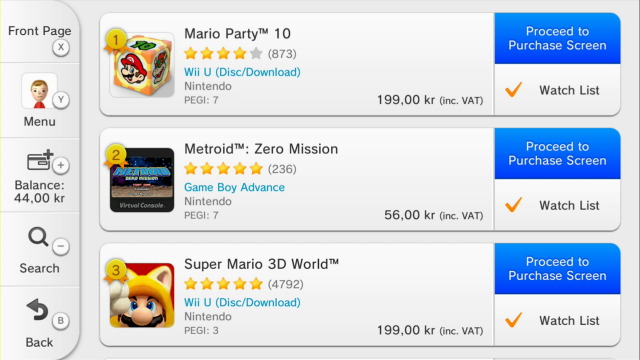The height and width of the screenshot is (360, 640).
Task: Open the Super Mario 3D World cat Mario icon
Action: point(142,295)
